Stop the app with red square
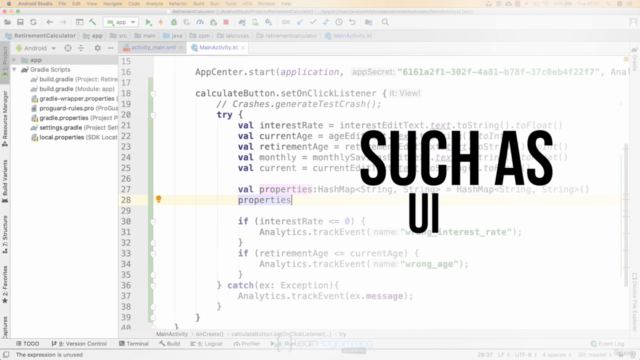Viewport: 640px width, 360px height. click(x=226, y=22)
